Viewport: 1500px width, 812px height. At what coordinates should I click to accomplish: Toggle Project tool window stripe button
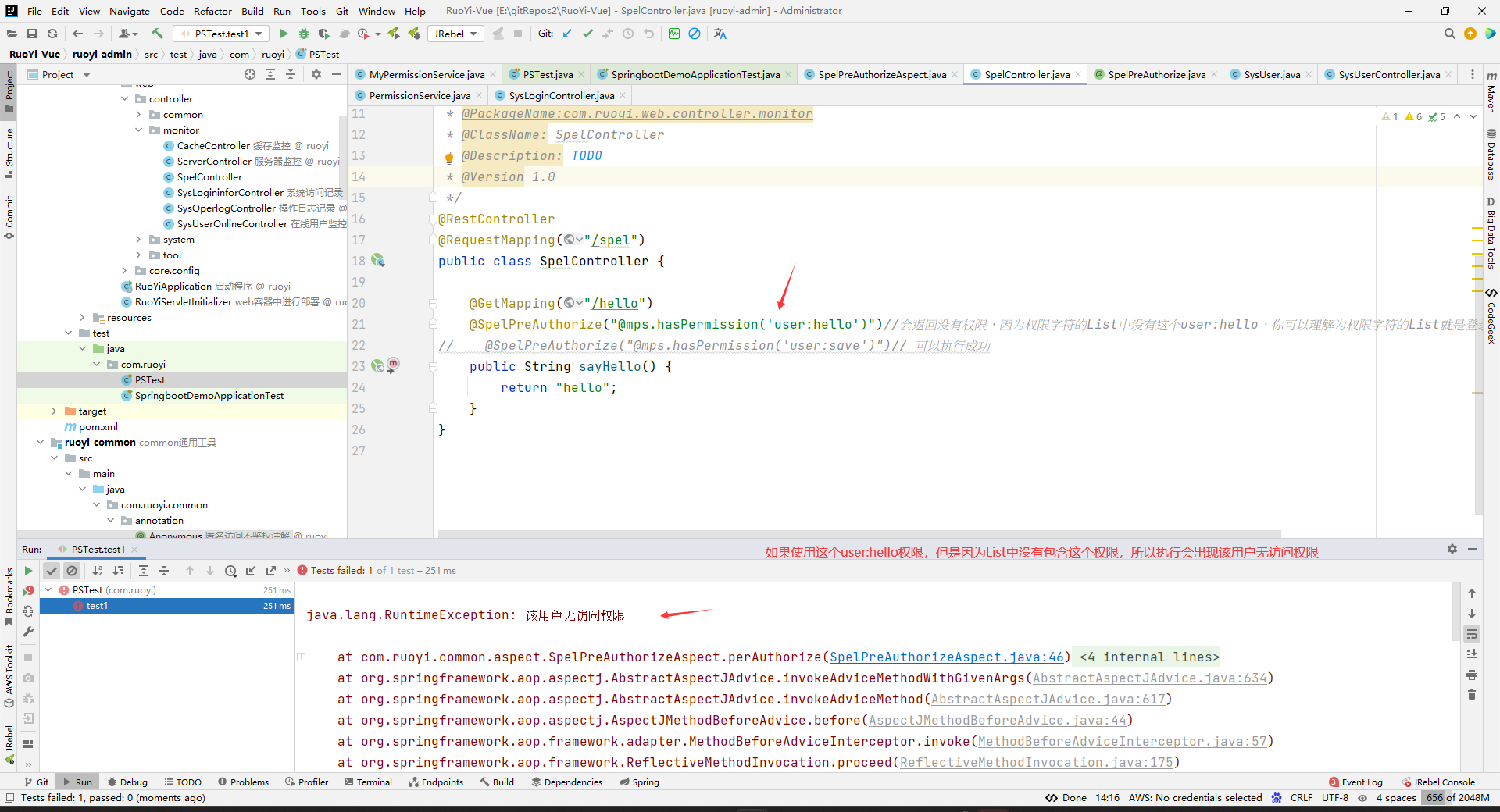tap(9, 92)
